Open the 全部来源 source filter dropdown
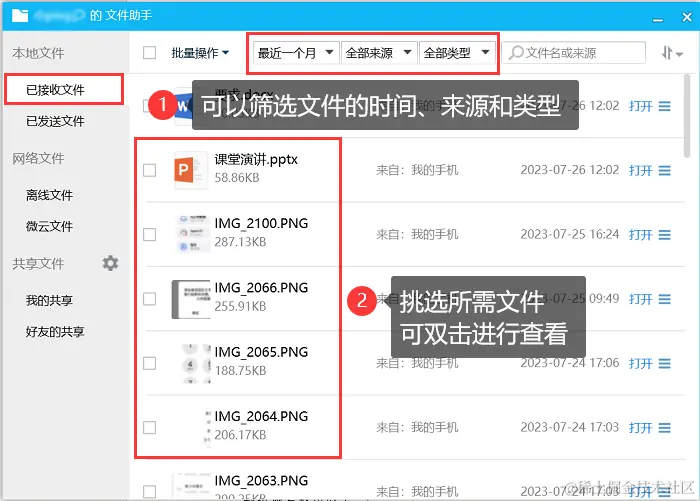The width and height of the screenshot is (700, 501). pos(379,53)
